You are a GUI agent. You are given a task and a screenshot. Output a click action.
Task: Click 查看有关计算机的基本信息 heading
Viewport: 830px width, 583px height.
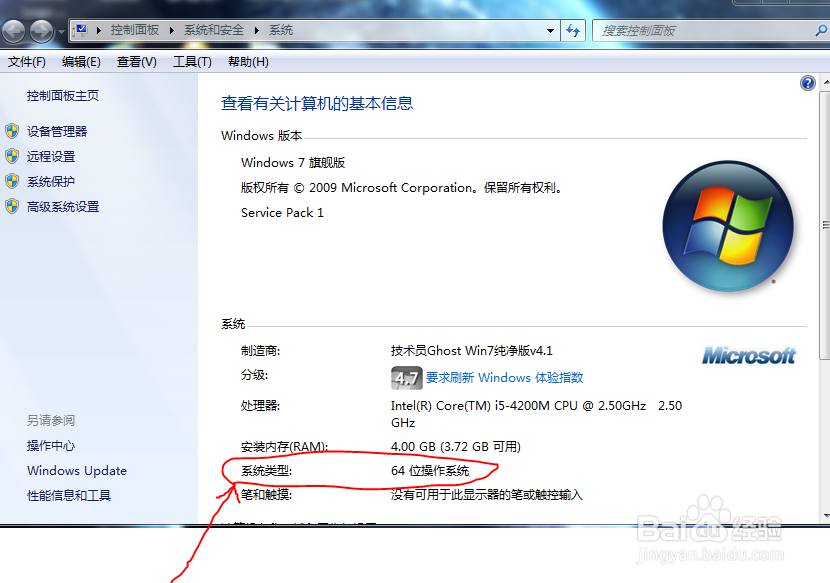click(x=317, y=103)
